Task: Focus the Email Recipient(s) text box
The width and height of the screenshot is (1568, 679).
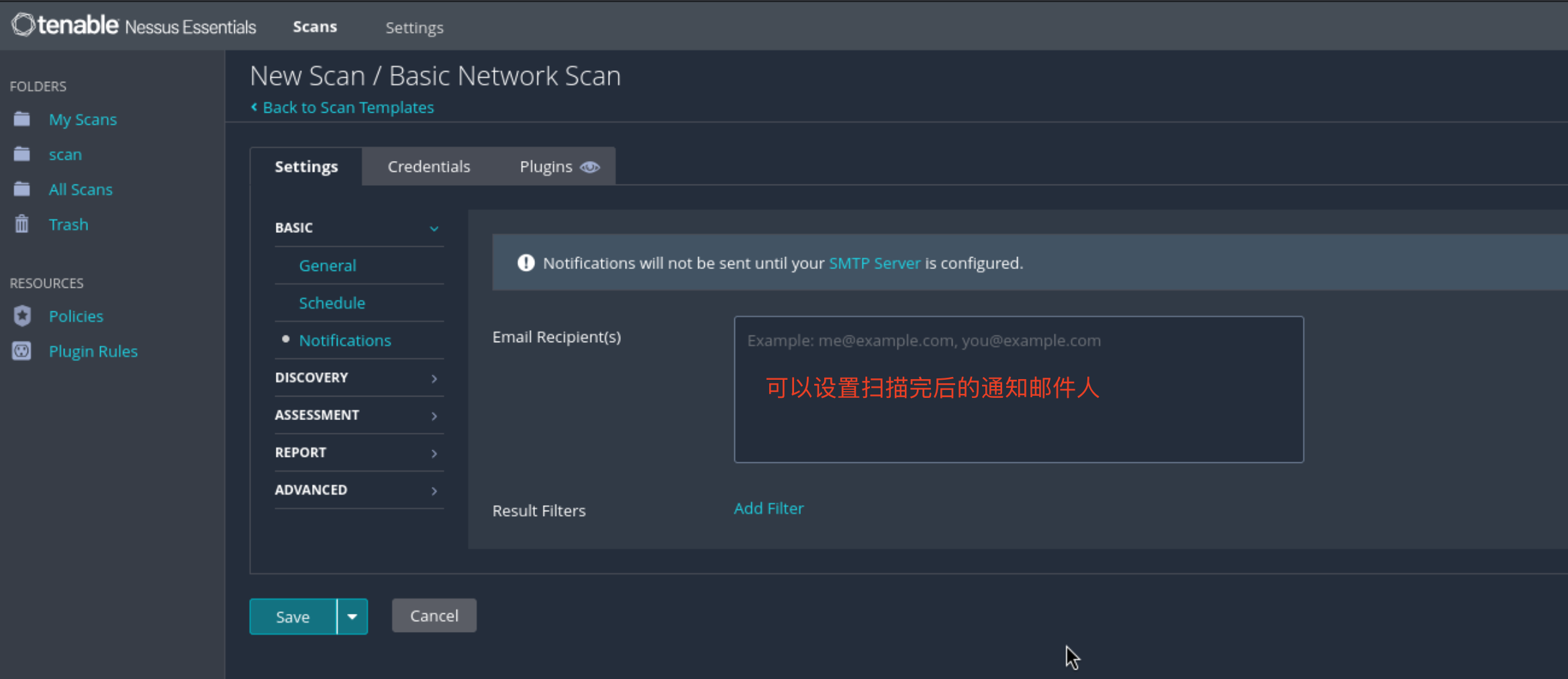Action: point(1019,389)
